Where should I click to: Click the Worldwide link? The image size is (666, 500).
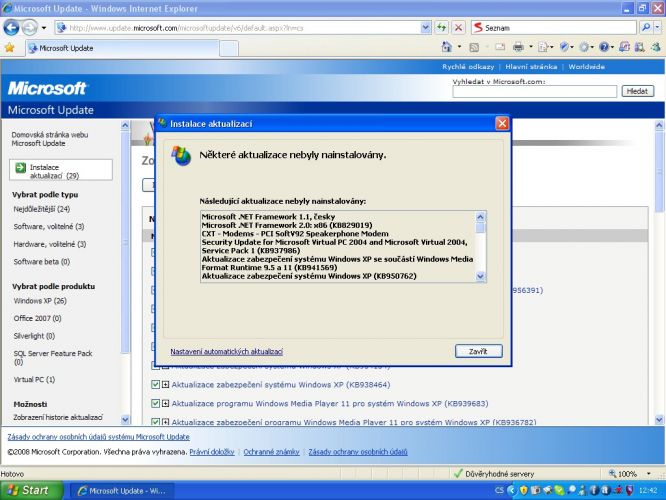[x=587, y=67]
